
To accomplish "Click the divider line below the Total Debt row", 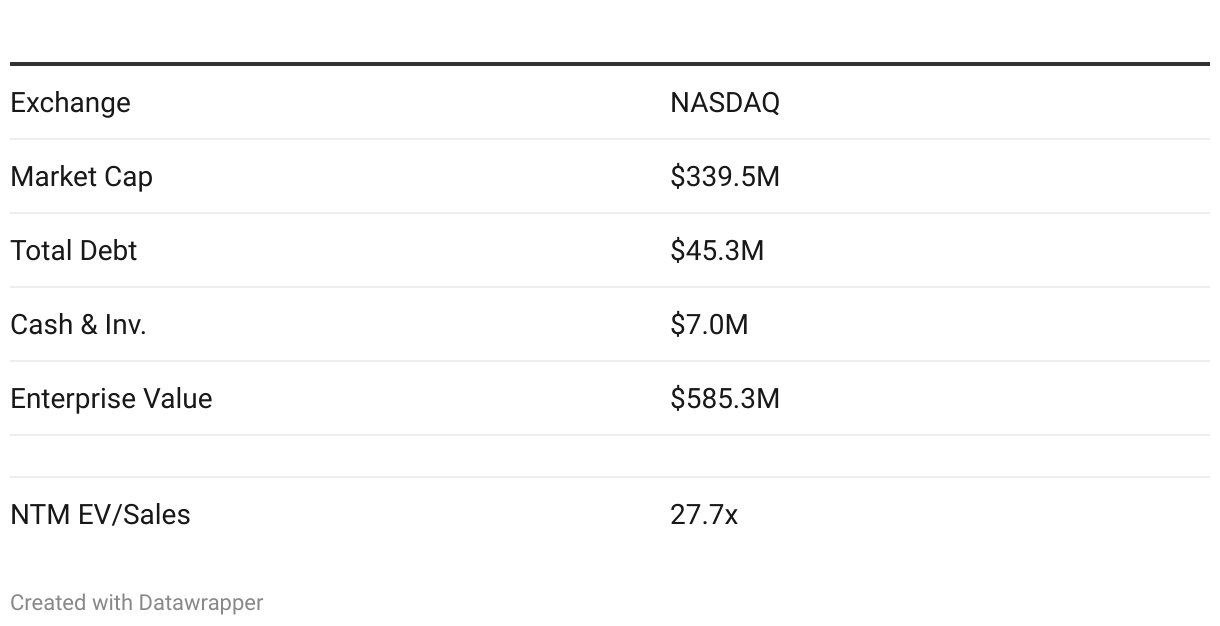I will pyautogui.click(x=610, y=287).
